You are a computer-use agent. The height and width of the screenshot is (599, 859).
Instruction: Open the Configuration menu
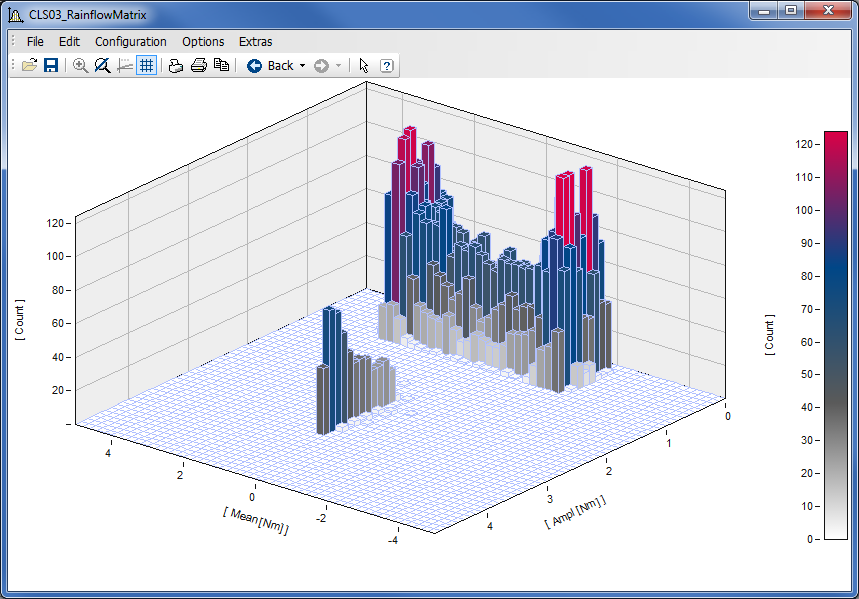click(131, 42)
